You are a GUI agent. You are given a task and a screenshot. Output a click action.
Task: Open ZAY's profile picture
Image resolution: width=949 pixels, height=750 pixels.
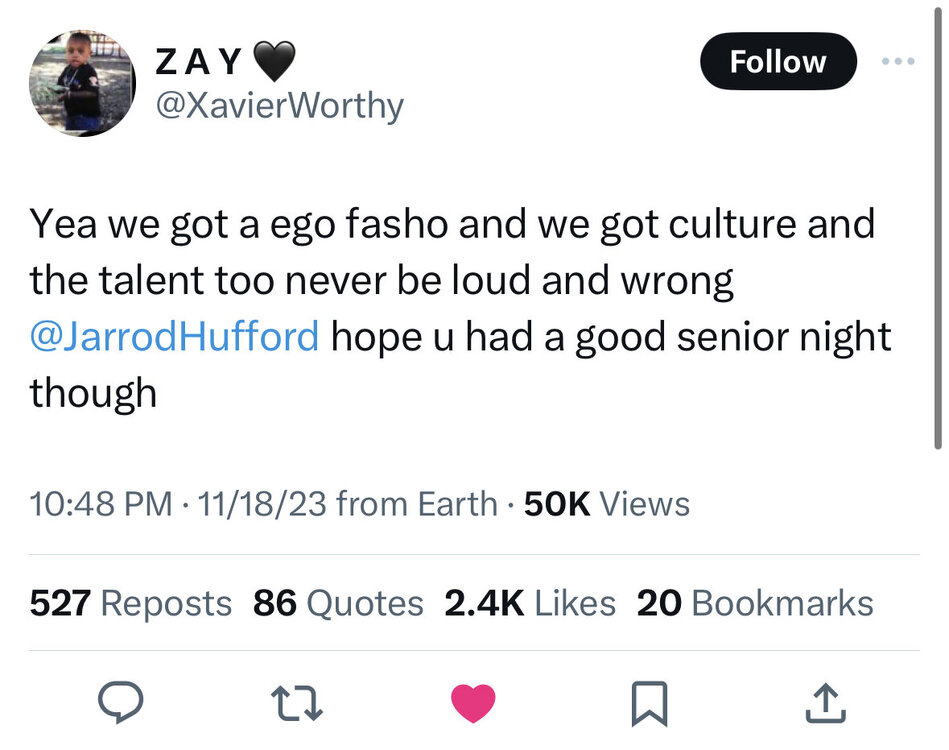coord(82,82)
